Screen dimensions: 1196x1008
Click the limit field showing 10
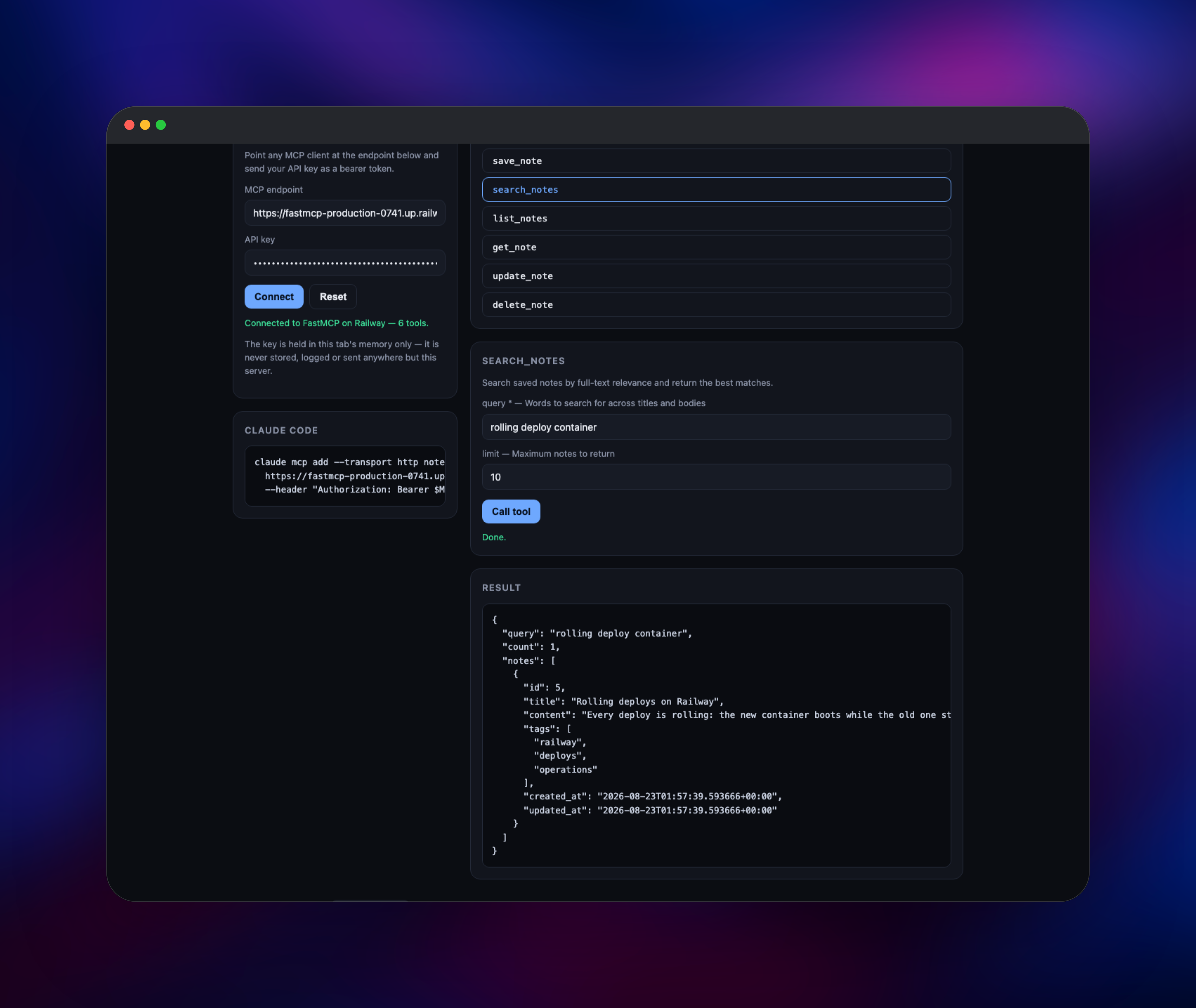716,477
